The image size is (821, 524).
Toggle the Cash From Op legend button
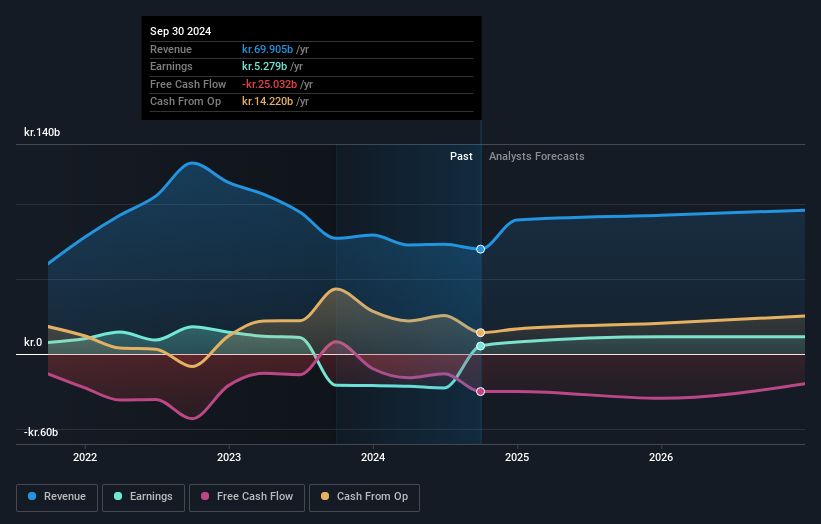(364, 497)
